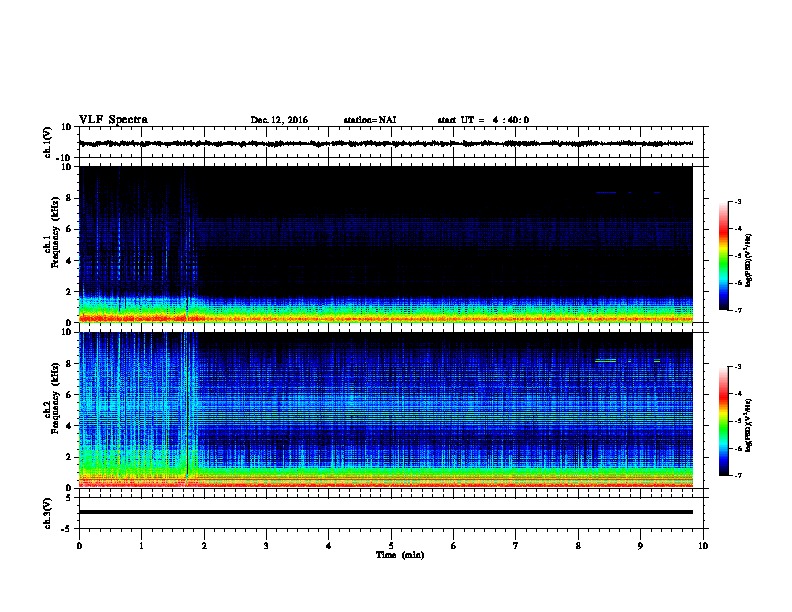Click the ch.1 (V) axis label
792x612 pixels.
tap(48, 143)
